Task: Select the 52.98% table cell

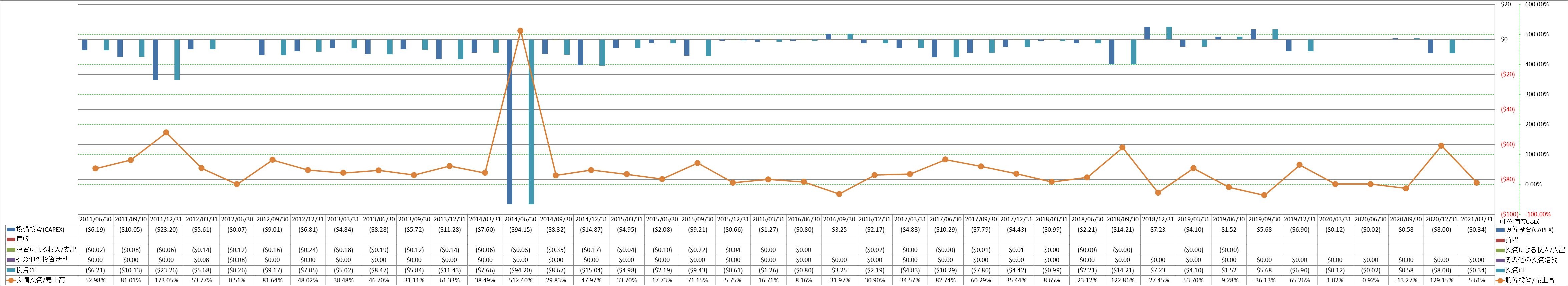Action: [96, 281]
